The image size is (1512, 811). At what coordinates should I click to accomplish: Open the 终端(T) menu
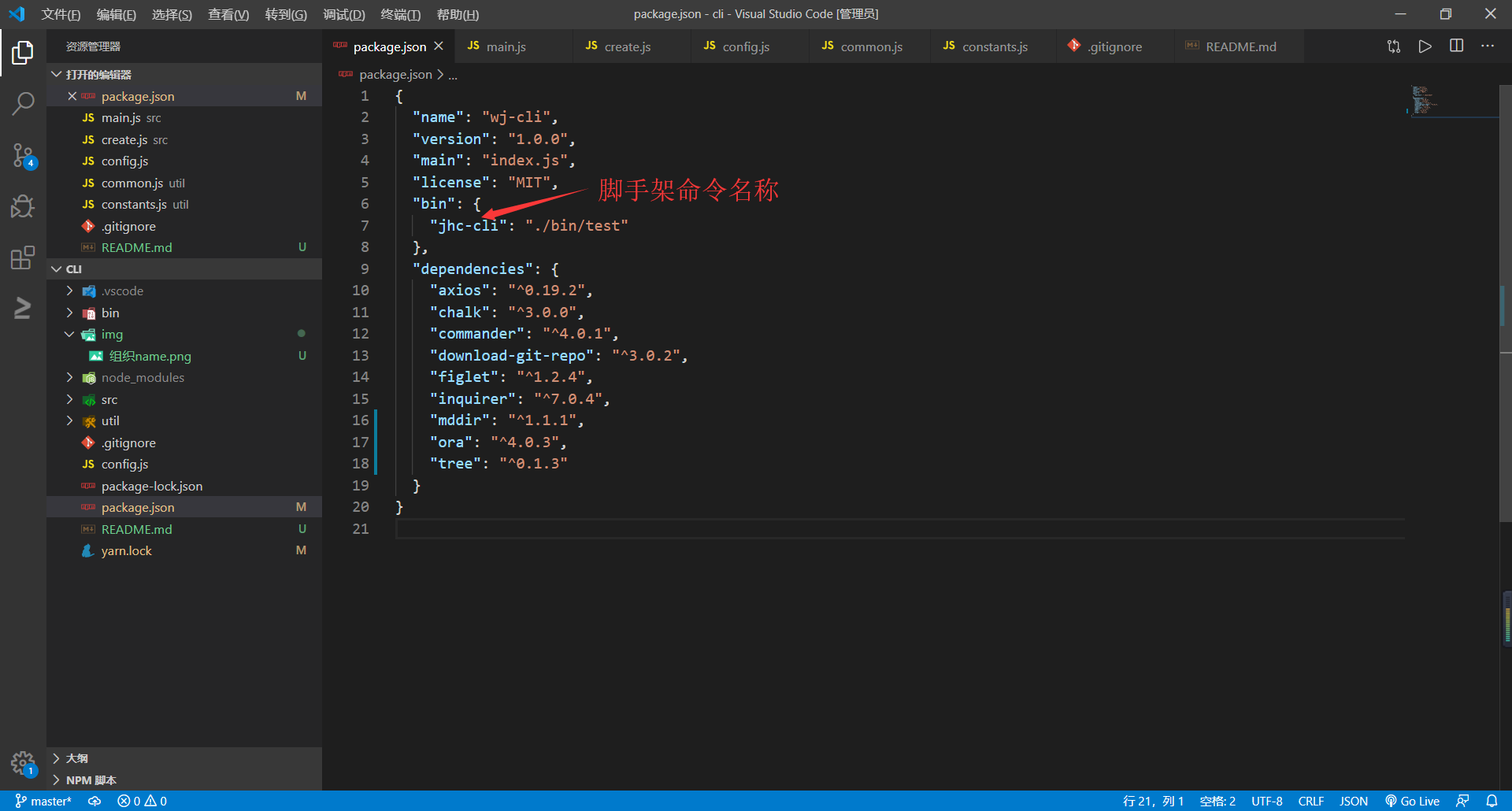400,14
